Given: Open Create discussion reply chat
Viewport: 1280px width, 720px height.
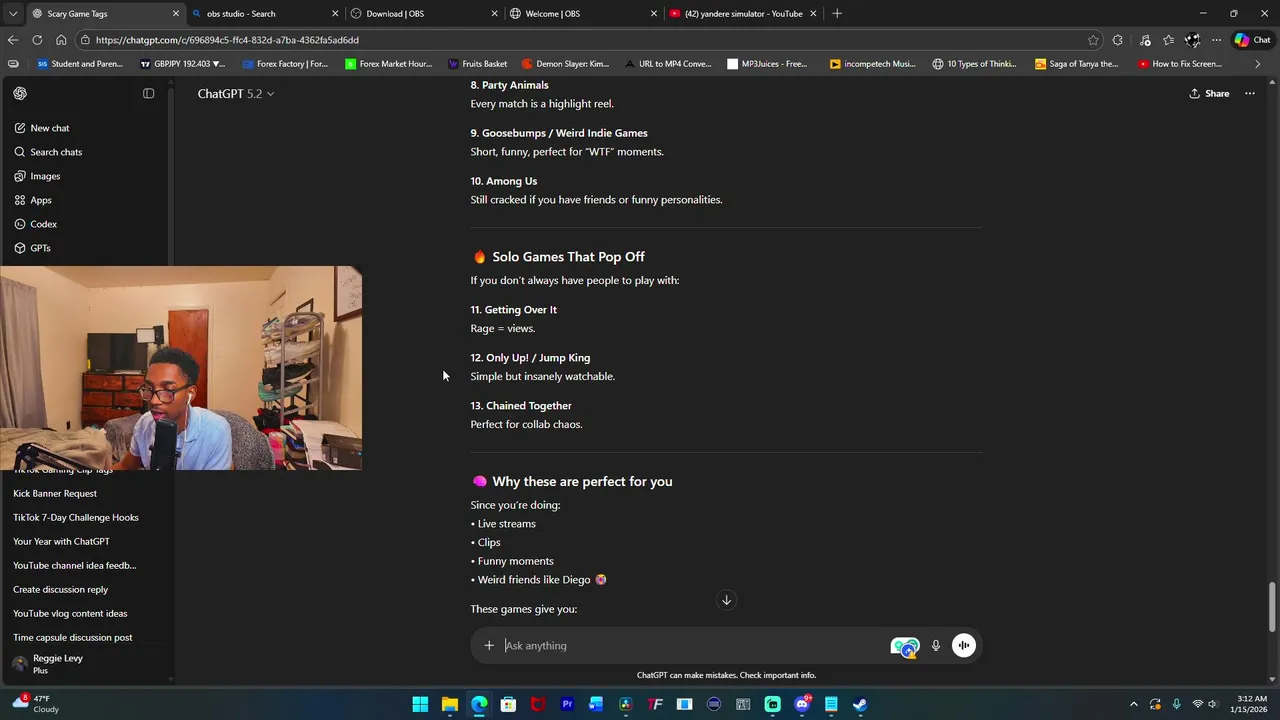Looking at the screenshot, I should 60,589.
